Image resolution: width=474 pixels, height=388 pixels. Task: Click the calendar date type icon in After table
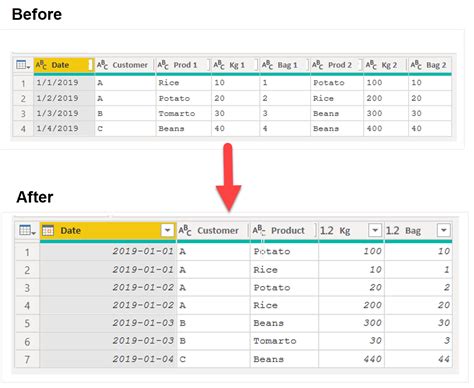pos(48,230)
